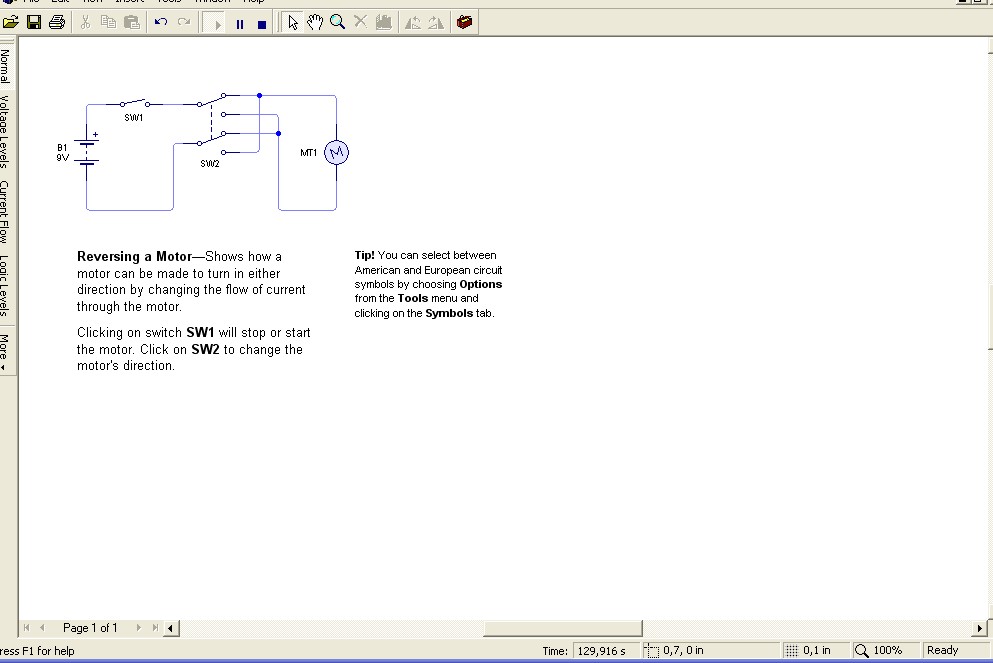The height and width of the screenshot is (663, 993).
Task: Run the simulation with the Play button
Action: tap(217, 24)
